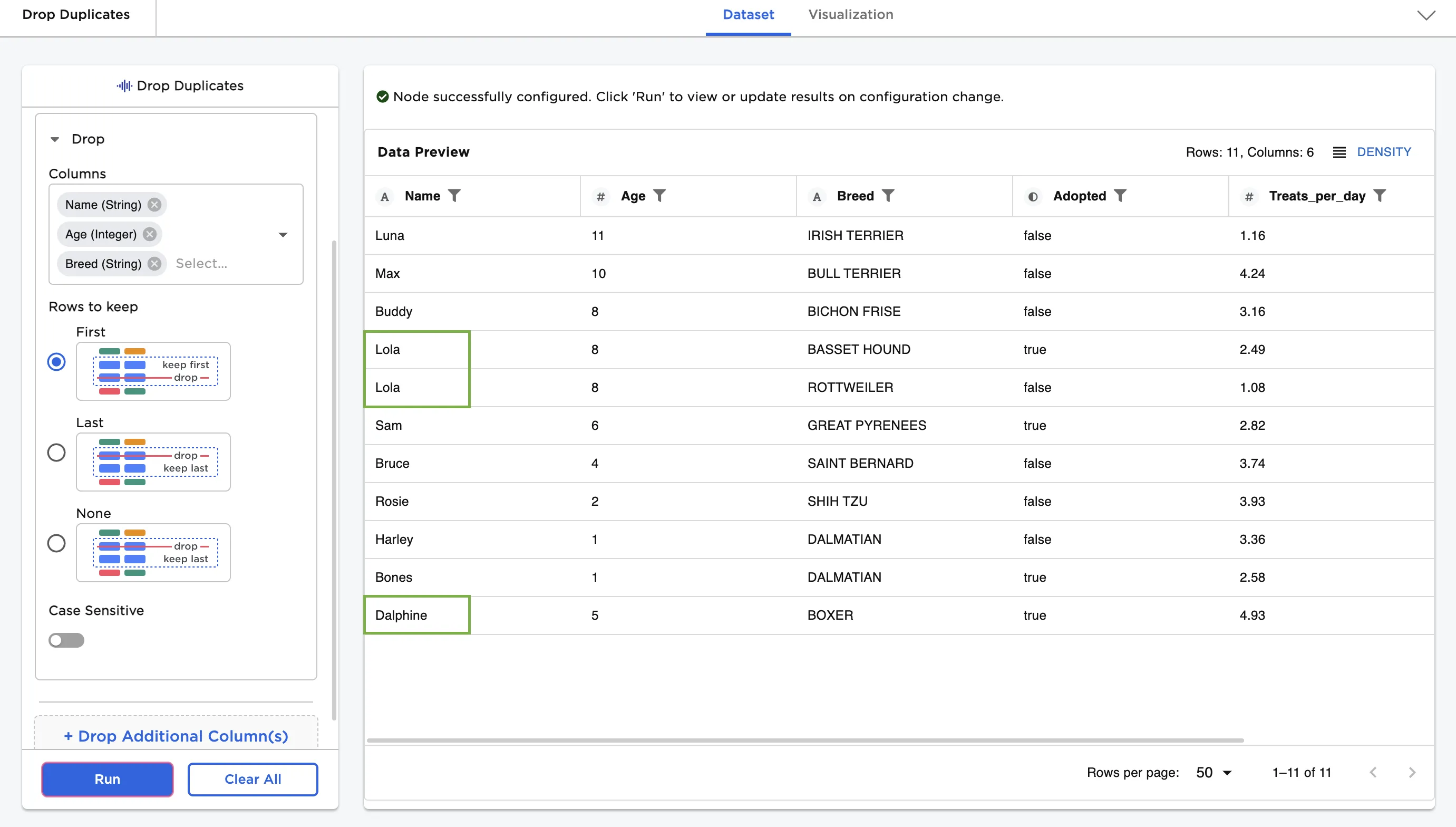Screen dimensions: 1456x827
Task: Enable the Case Sensitive toggle
Action: point(66,641)
